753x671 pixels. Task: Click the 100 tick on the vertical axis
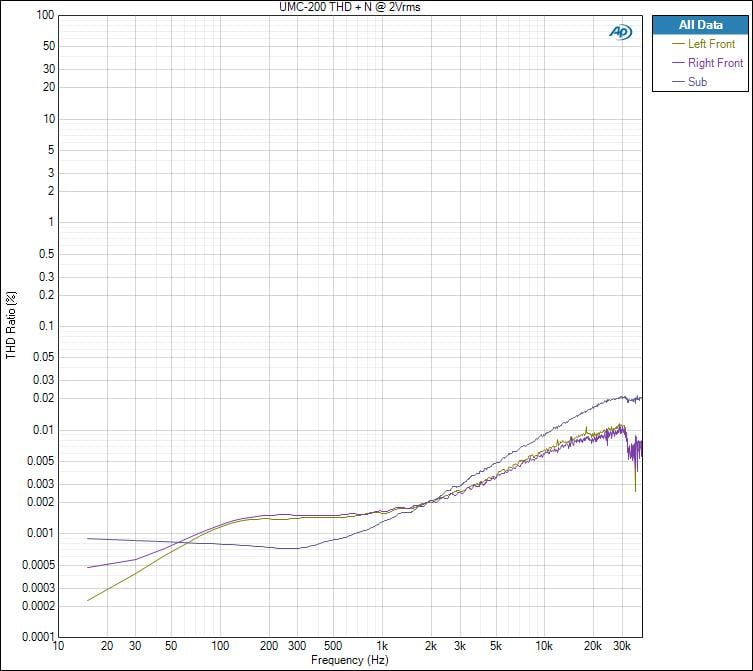tap(44, 16)
